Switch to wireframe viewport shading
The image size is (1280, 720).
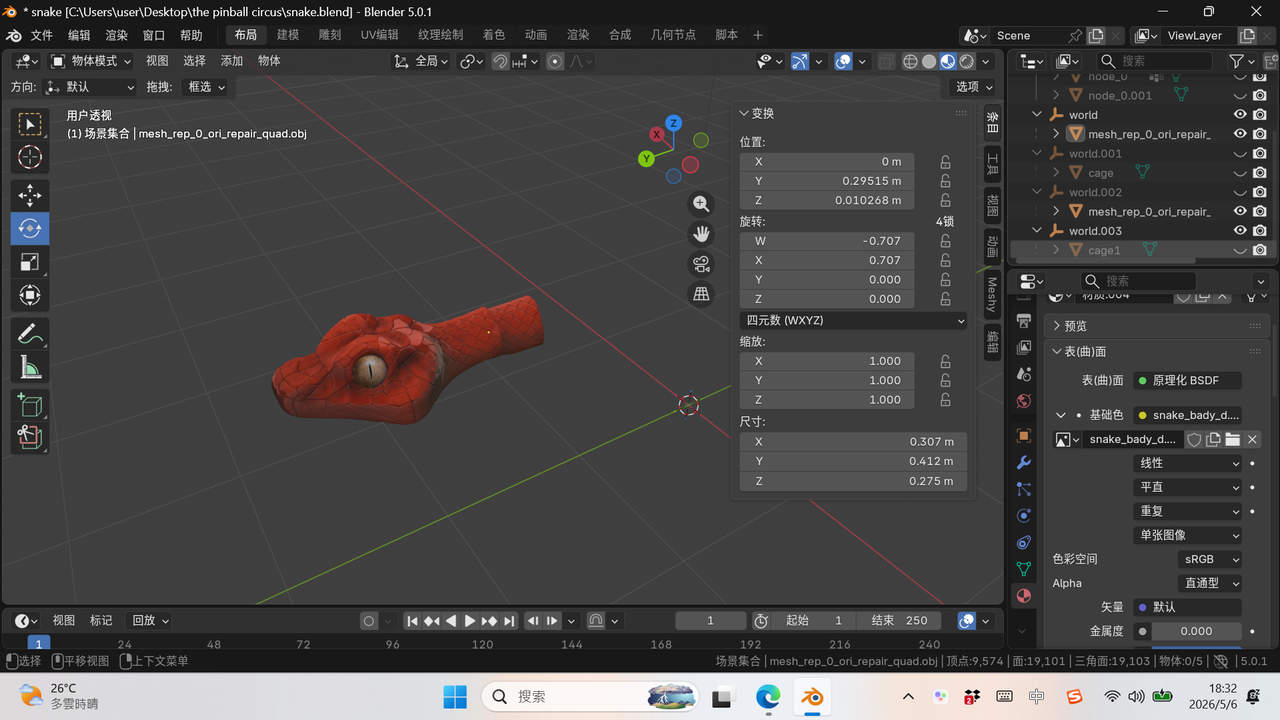pos(910,61)
